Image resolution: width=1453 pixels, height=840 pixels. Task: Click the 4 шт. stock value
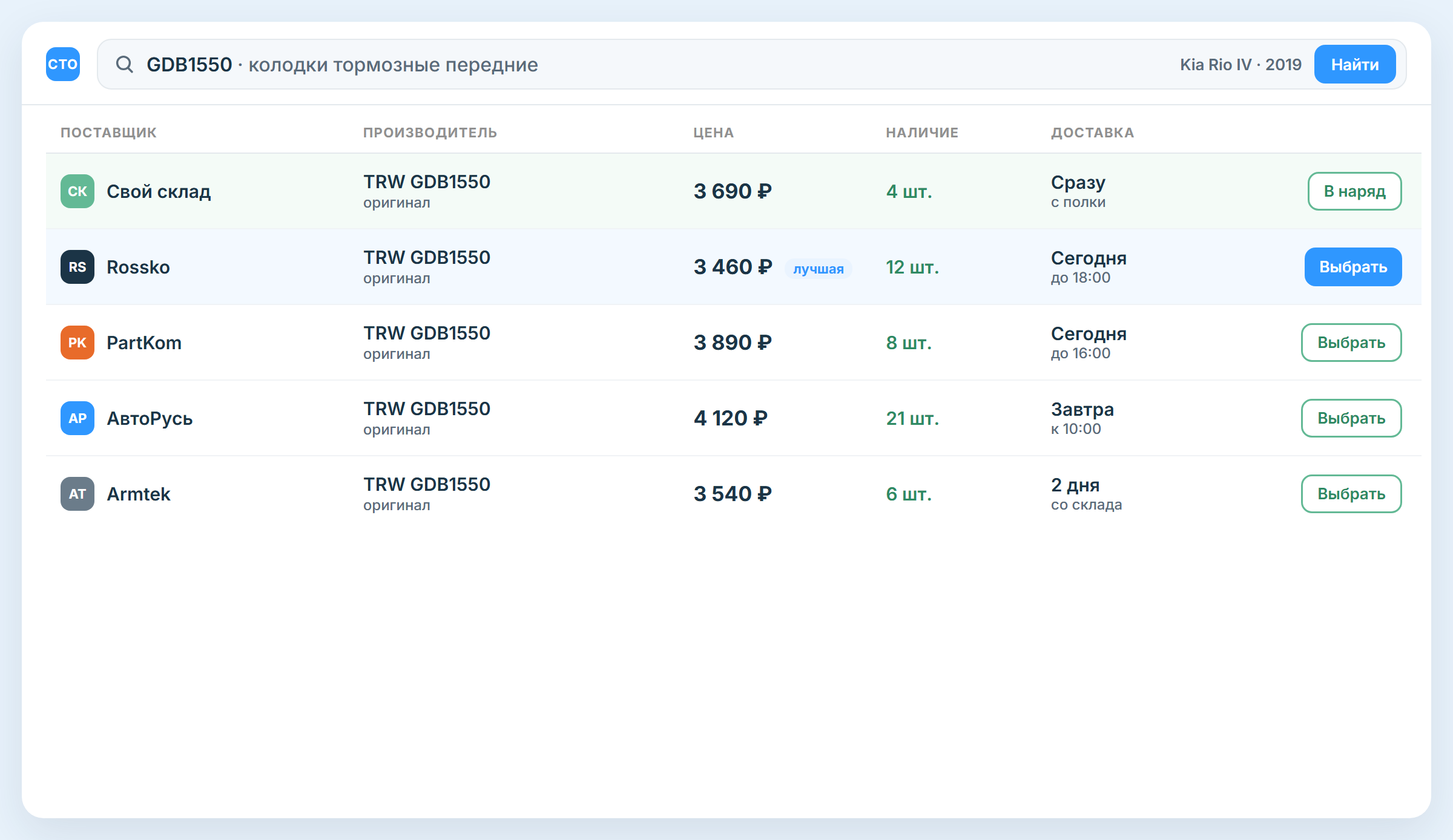(x=909, y=191)
